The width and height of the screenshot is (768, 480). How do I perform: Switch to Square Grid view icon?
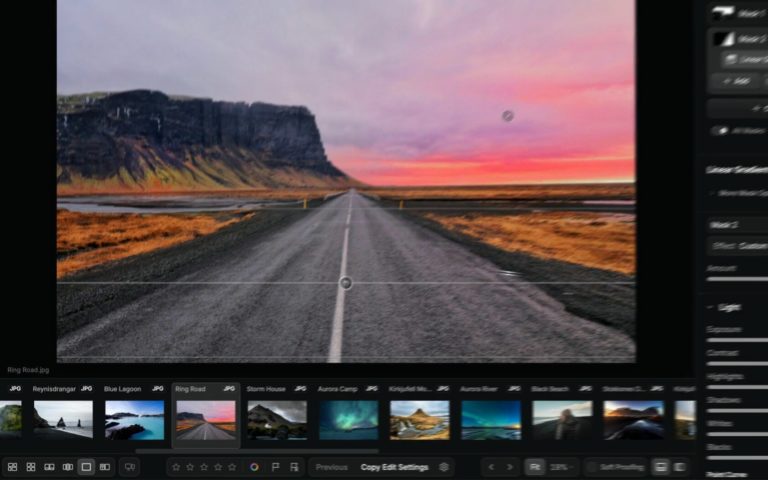tap(31, 467)
